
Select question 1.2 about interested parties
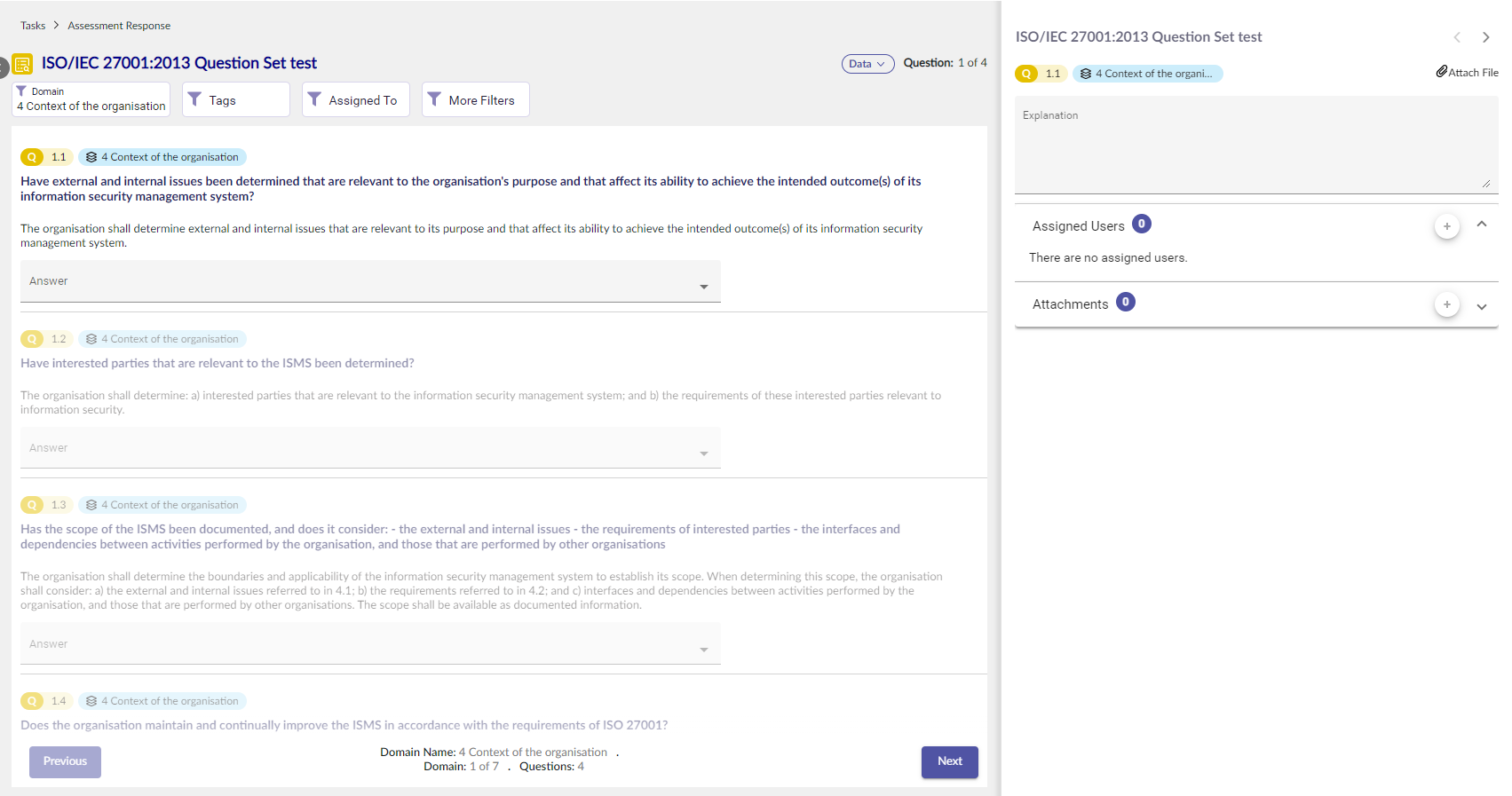[x=218, y=363]
